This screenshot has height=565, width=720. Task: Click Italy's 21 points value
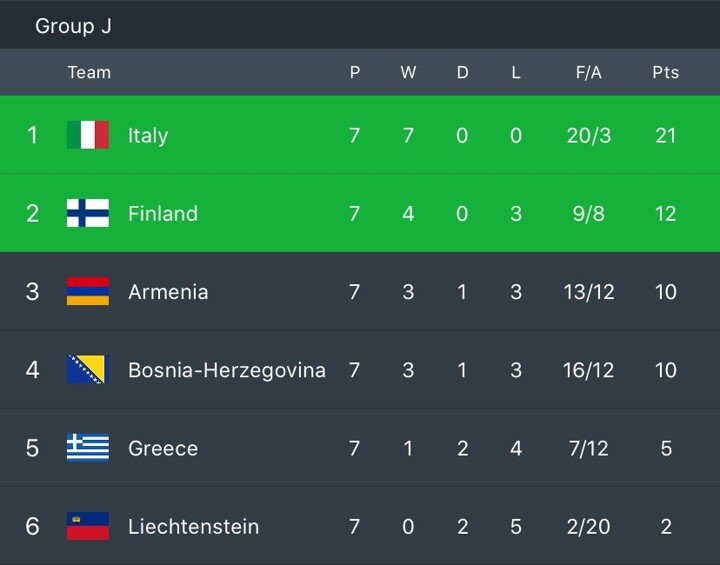point(666,135)
